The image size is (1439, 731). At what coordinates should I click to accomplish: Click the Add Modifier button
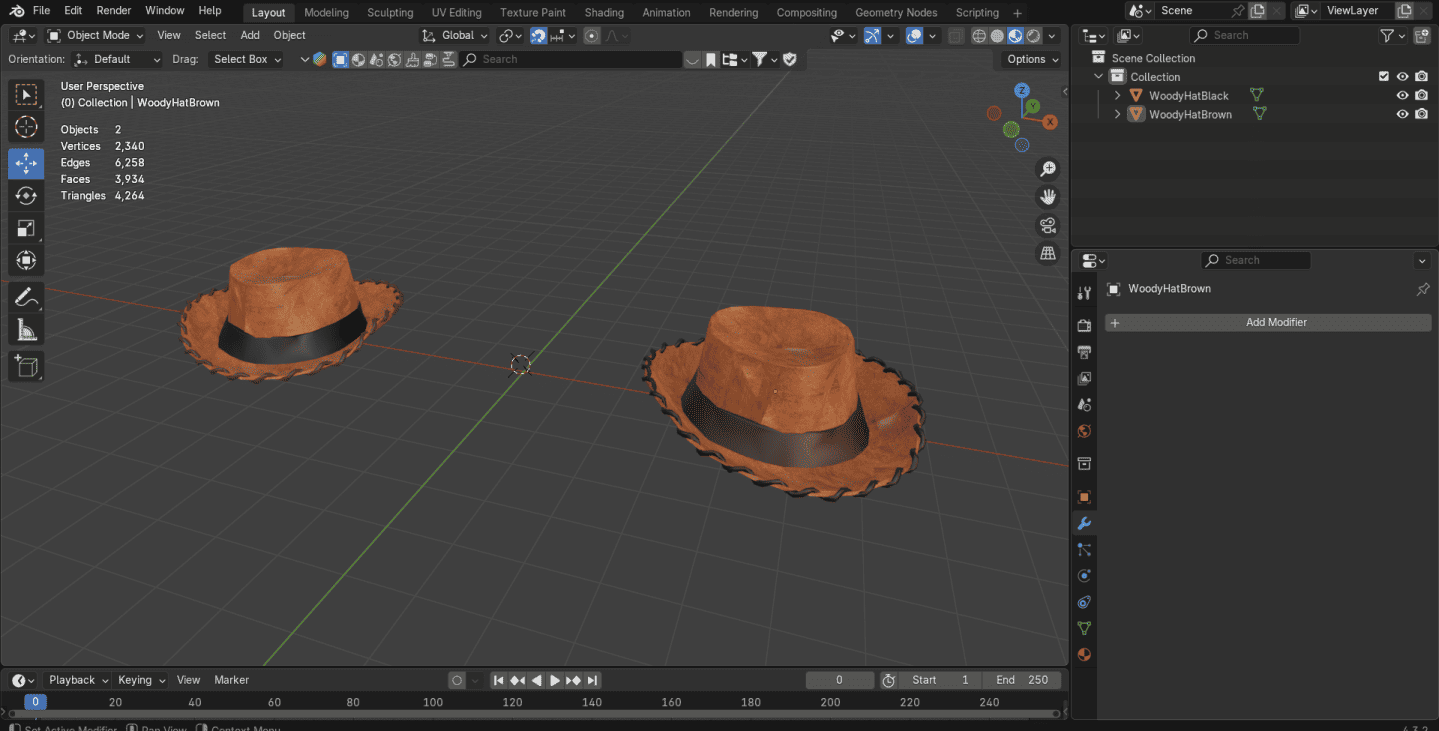pos(1267,323)
